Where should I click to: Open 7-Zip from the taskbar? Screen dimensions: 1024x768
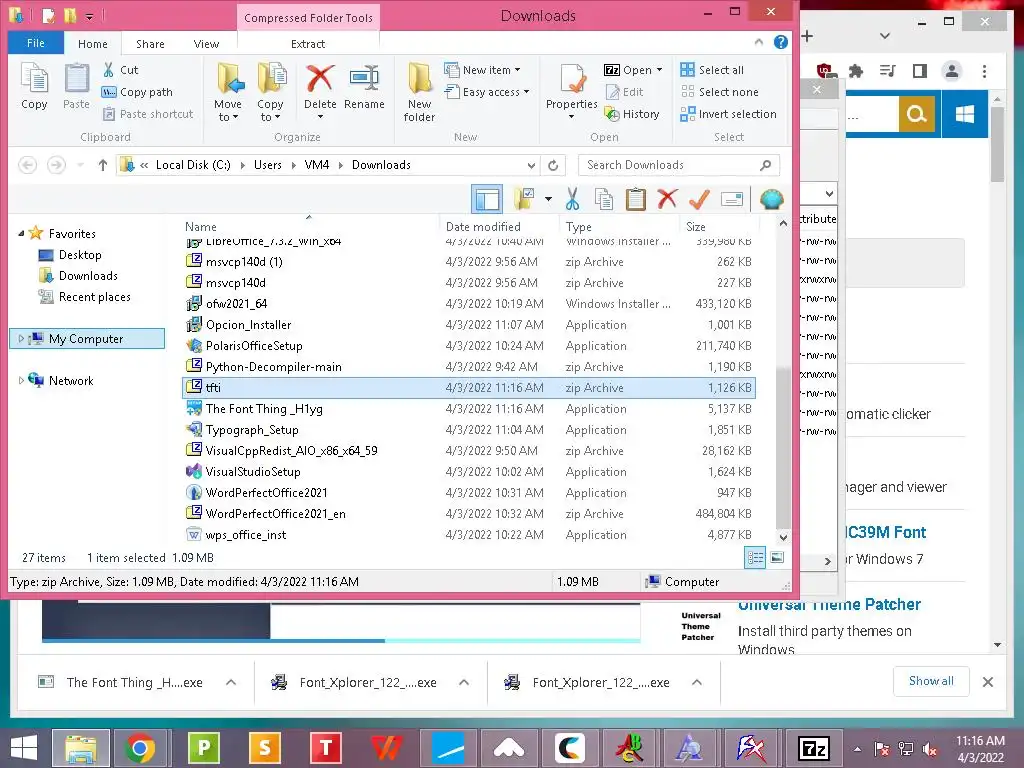[814, 748]
